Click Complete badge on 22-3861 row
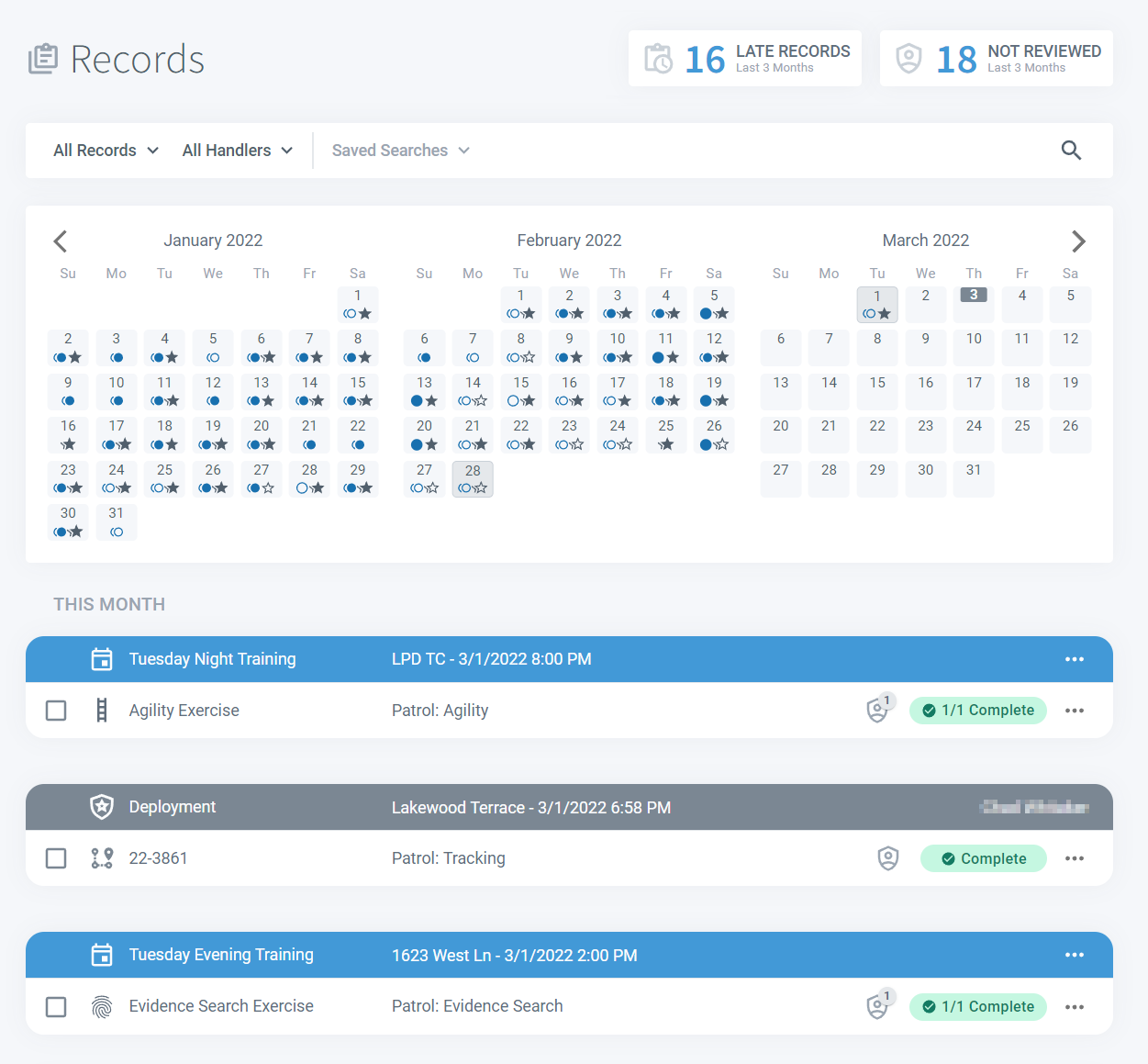 (984, 858)
